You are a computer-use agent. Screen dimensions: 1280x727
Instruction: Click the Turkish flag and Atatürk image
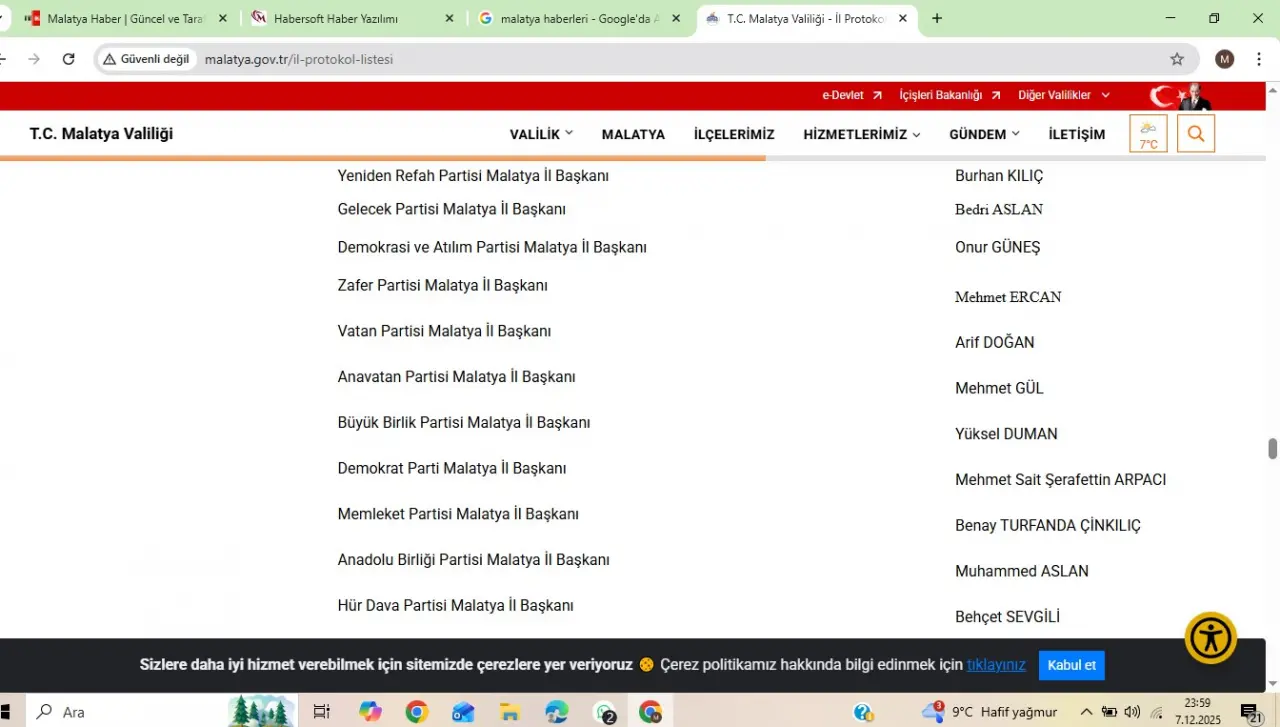coord(1180,96)
